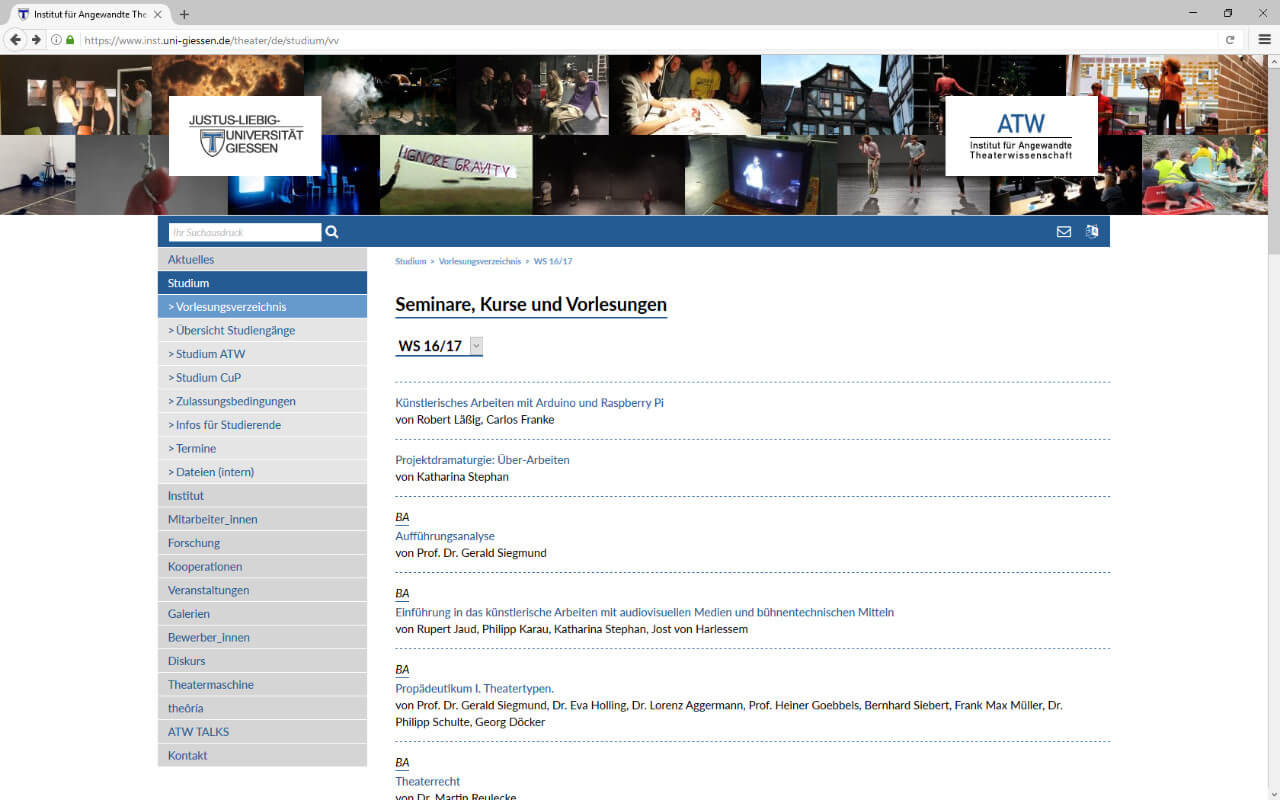This screenshot has height=800, width=1280.
Task: Open the Theaterrecht course link
Action: pos(428,781)
